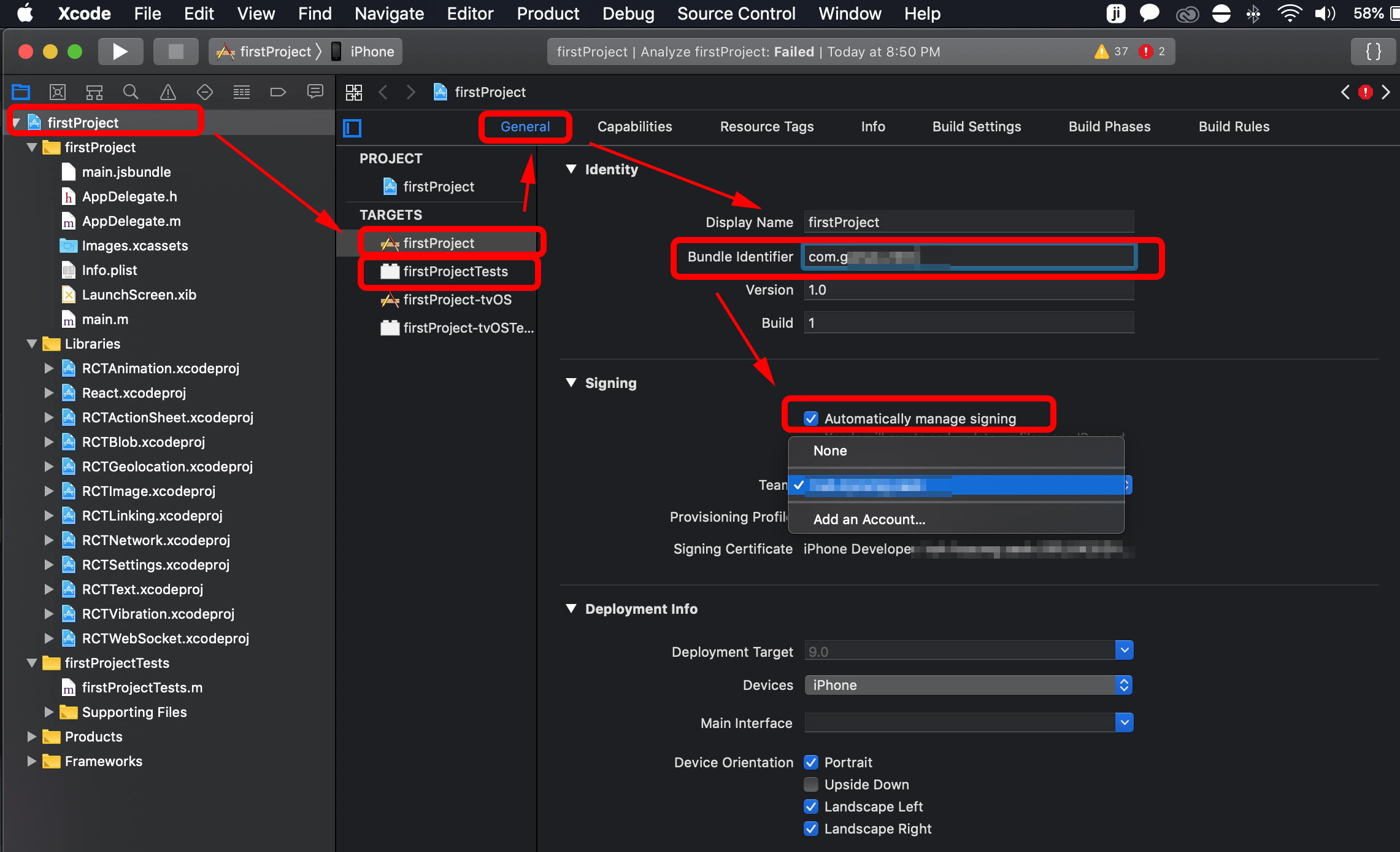Viewport: 1400px width, 852px height.
Task: Toggle the targets list sidebar icon
Action: [352, 128]
